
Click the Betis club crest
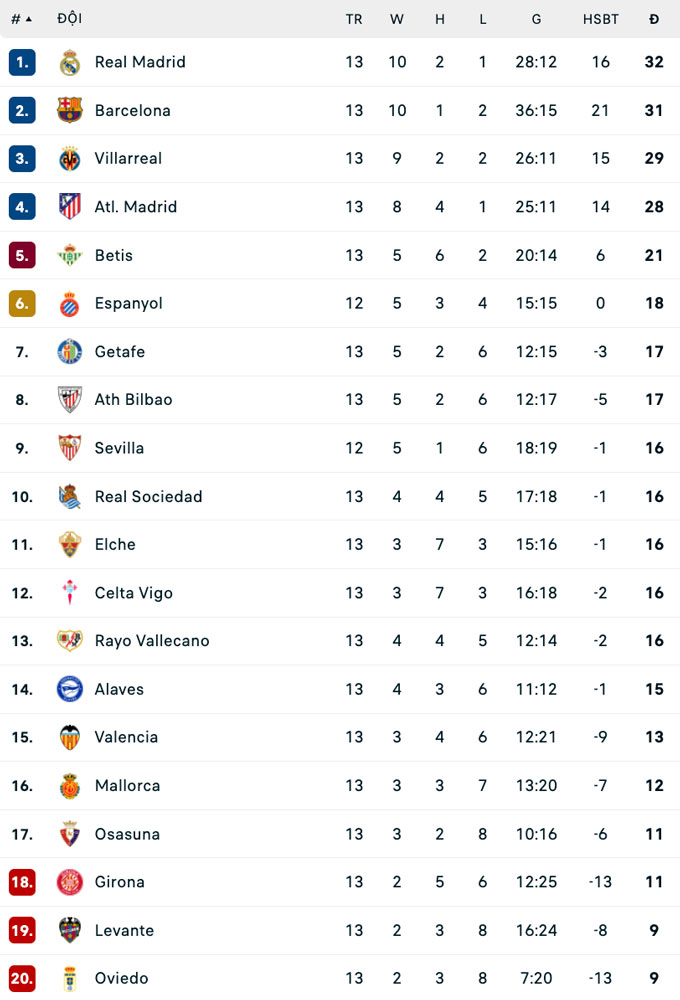click(x=69, y=255)
